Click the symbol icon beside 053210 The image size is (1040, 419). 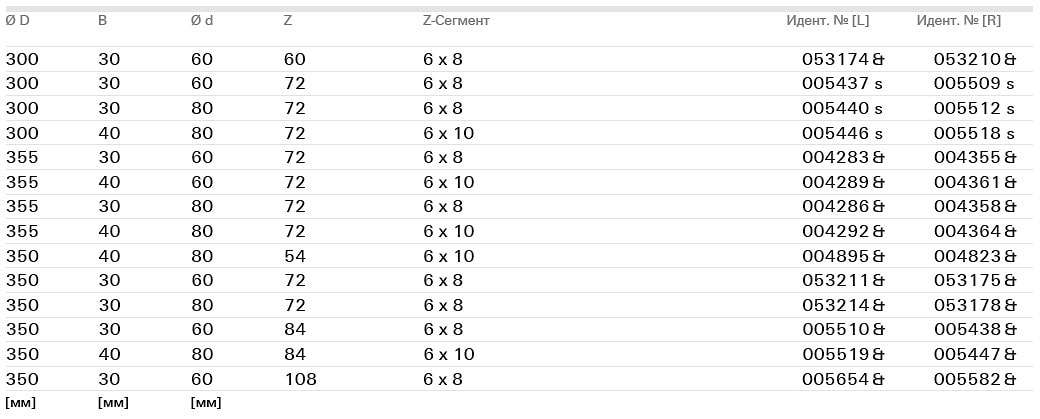pos(1010,60)
